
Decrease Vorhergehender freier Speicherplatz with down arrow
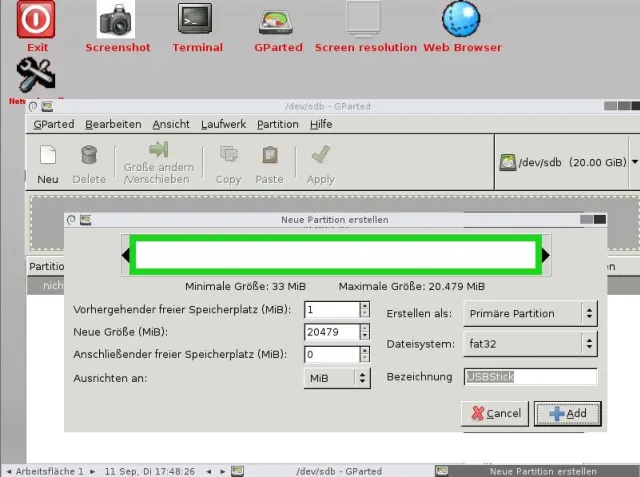(x=365, y=314)
